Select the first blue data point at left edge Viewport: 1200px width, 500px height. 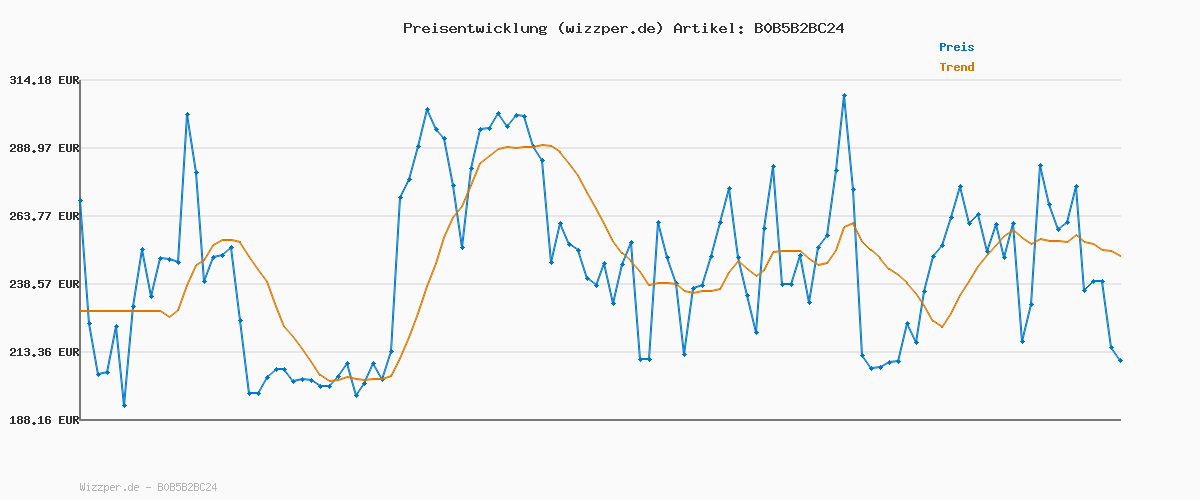point(81,201)
